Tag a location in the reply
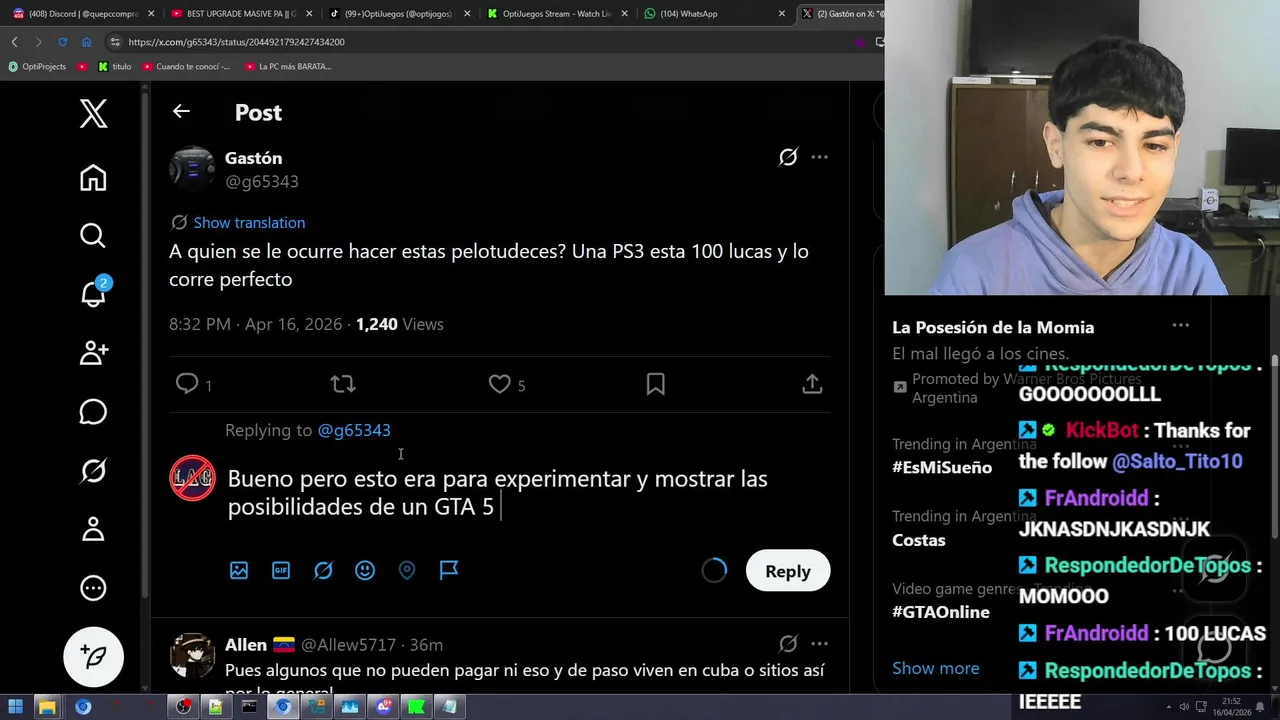The image size is (1280, 720). (407, 570)
